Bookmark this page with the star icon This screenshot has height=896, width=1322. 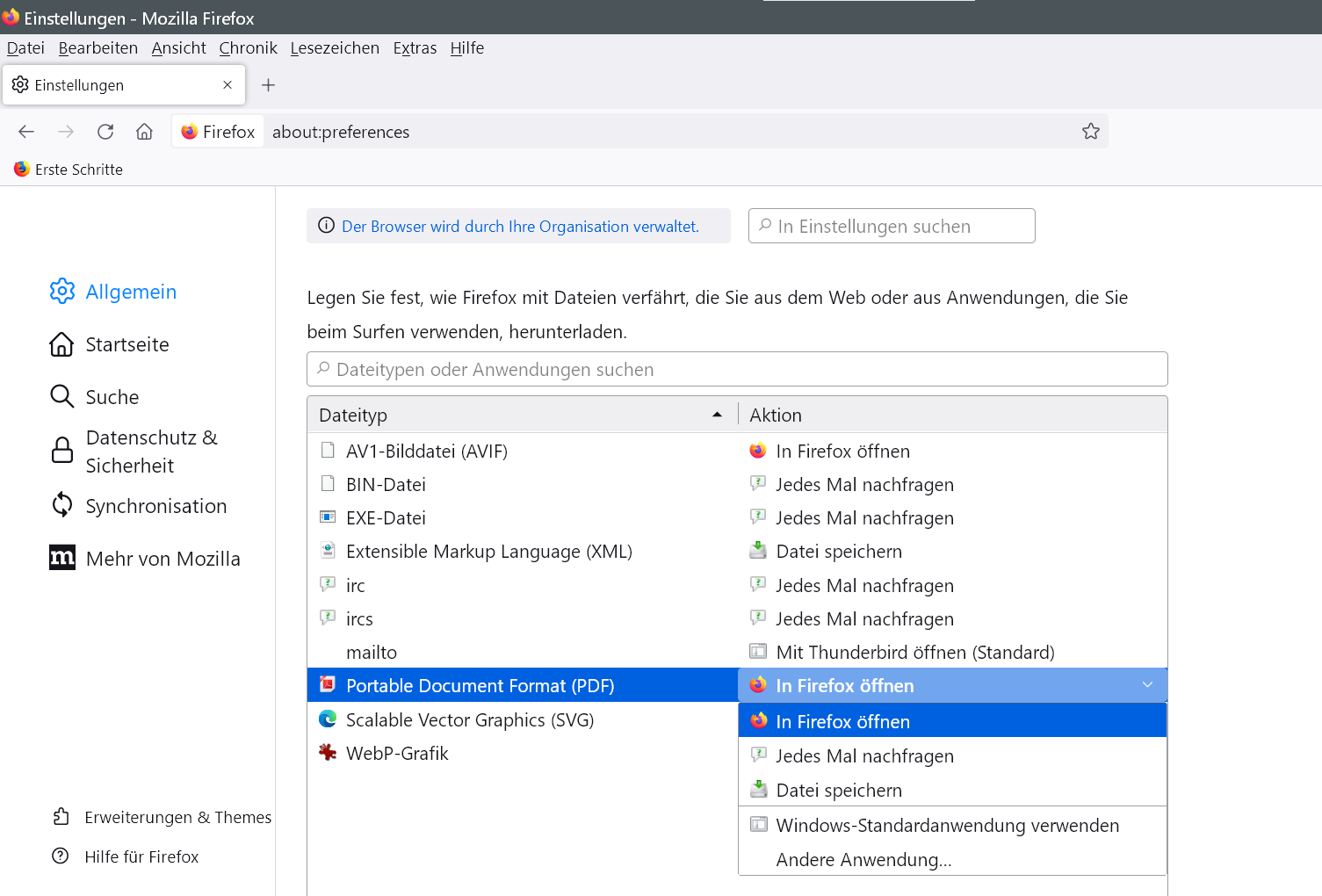tap(1090, 132)
